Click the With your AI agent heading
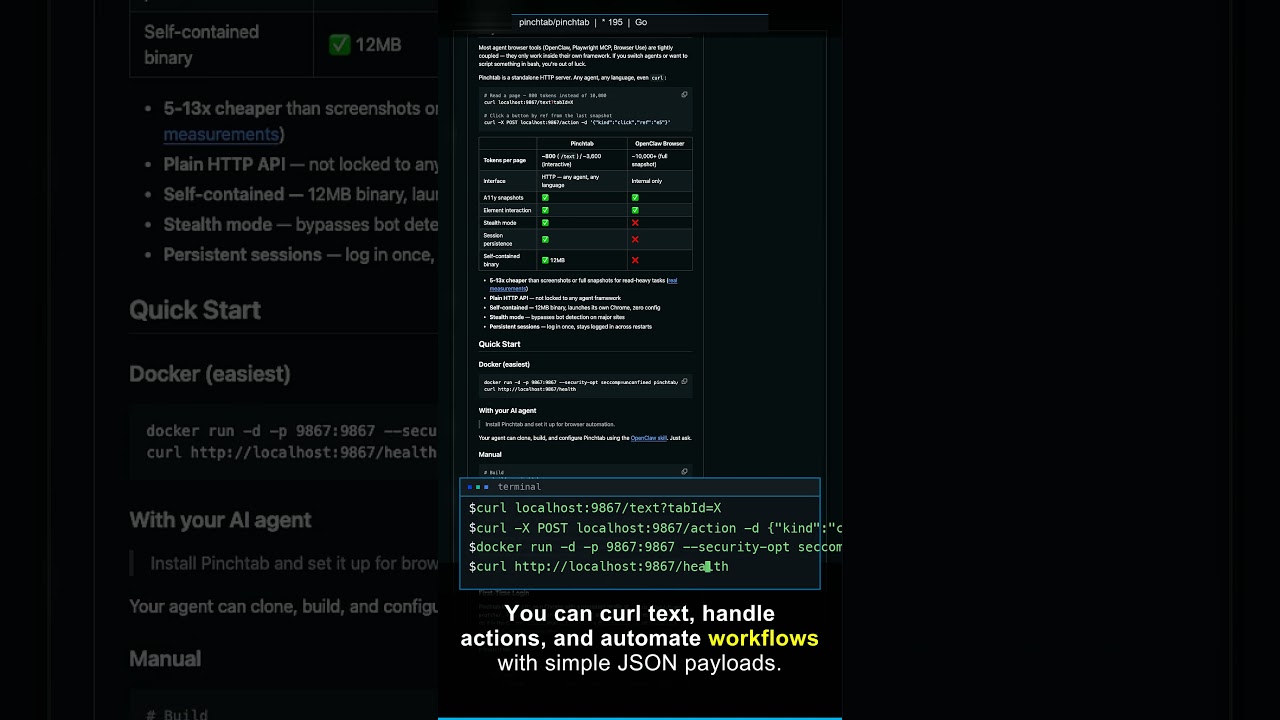Screen dimensions: 1280x720 507,410
